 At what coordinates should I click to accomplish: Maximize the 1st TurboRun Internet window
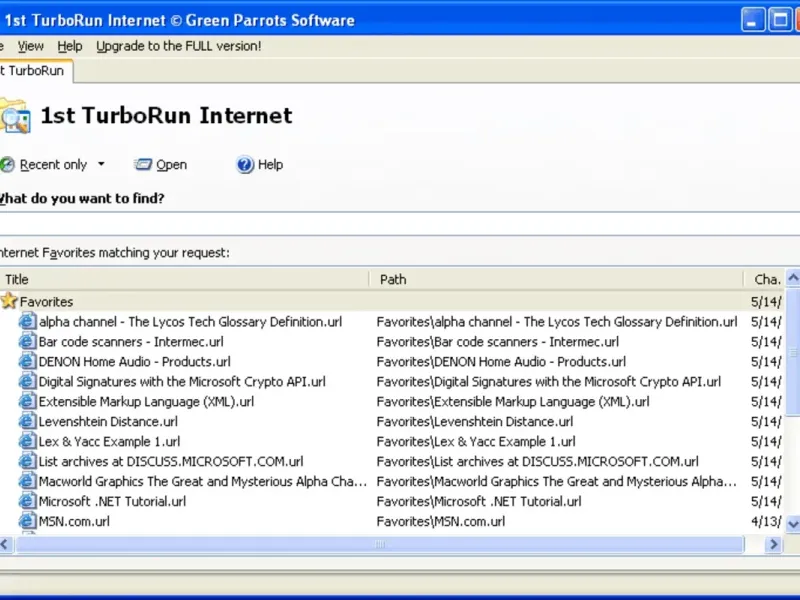(780, 20)
